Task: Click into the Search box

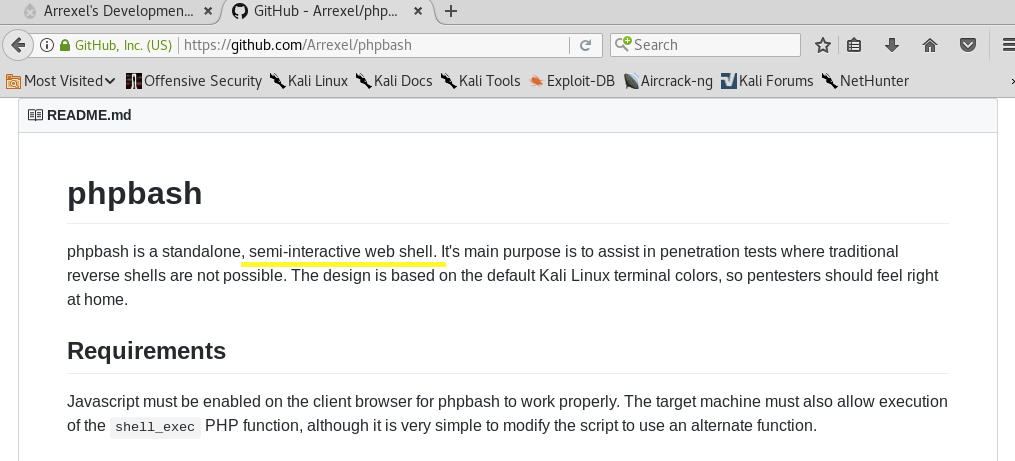Action: pyautogui.click(x=706, y=45)
